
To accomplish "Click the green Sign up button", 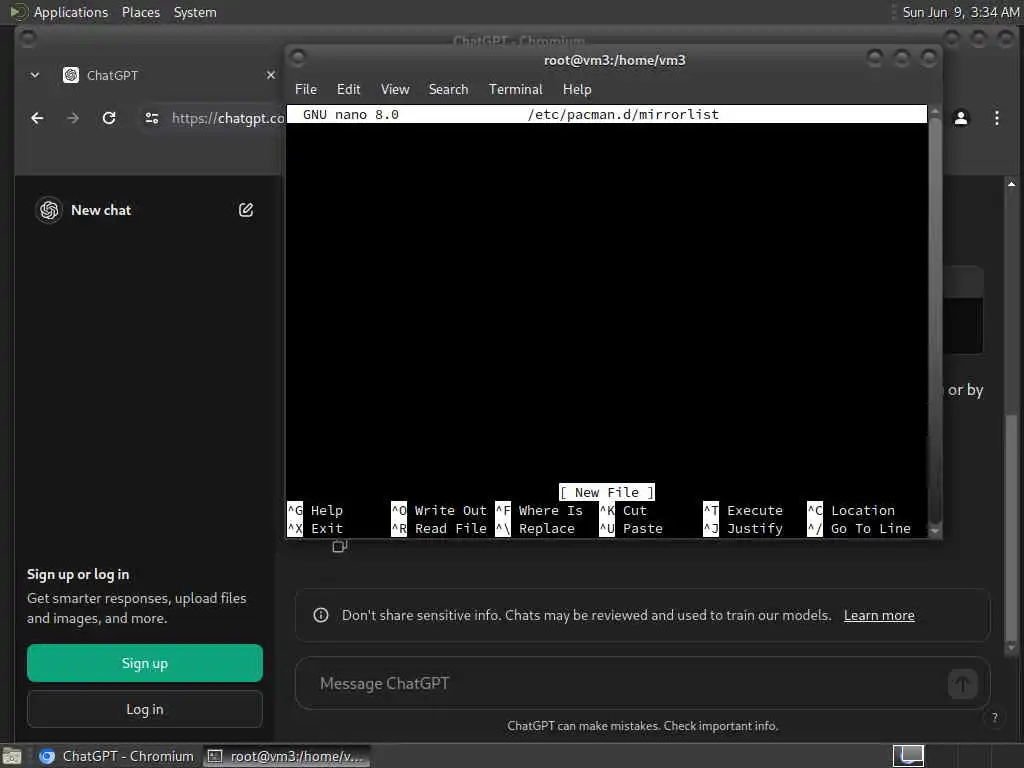I will pos(145,664).
